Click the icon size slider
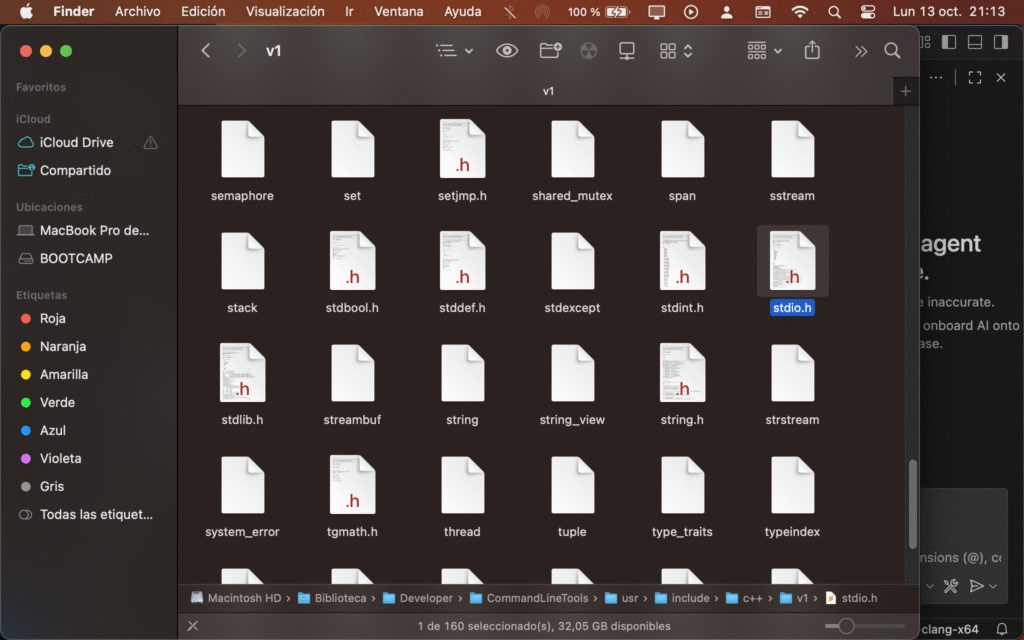The width and height of the screenshot is (1024, 640). (x=846, y=626)
